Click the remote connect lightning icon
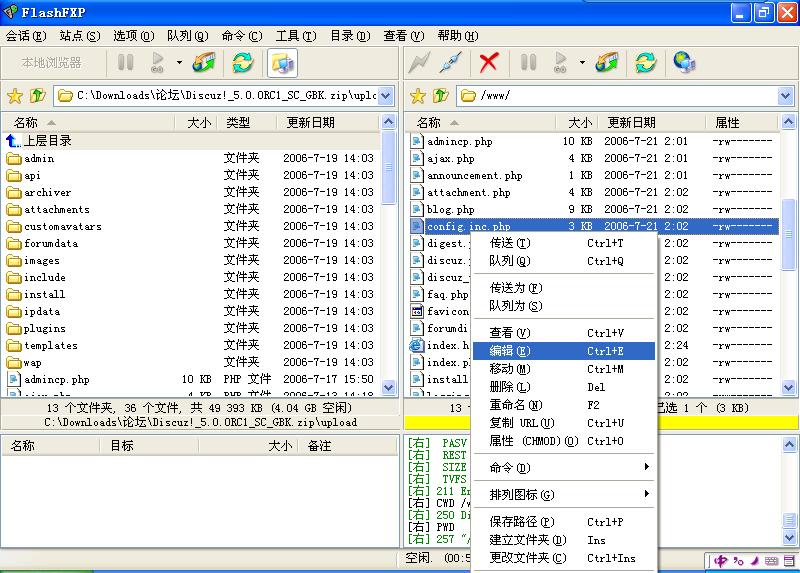Viewport: 800px width, 573px height. 419,63
